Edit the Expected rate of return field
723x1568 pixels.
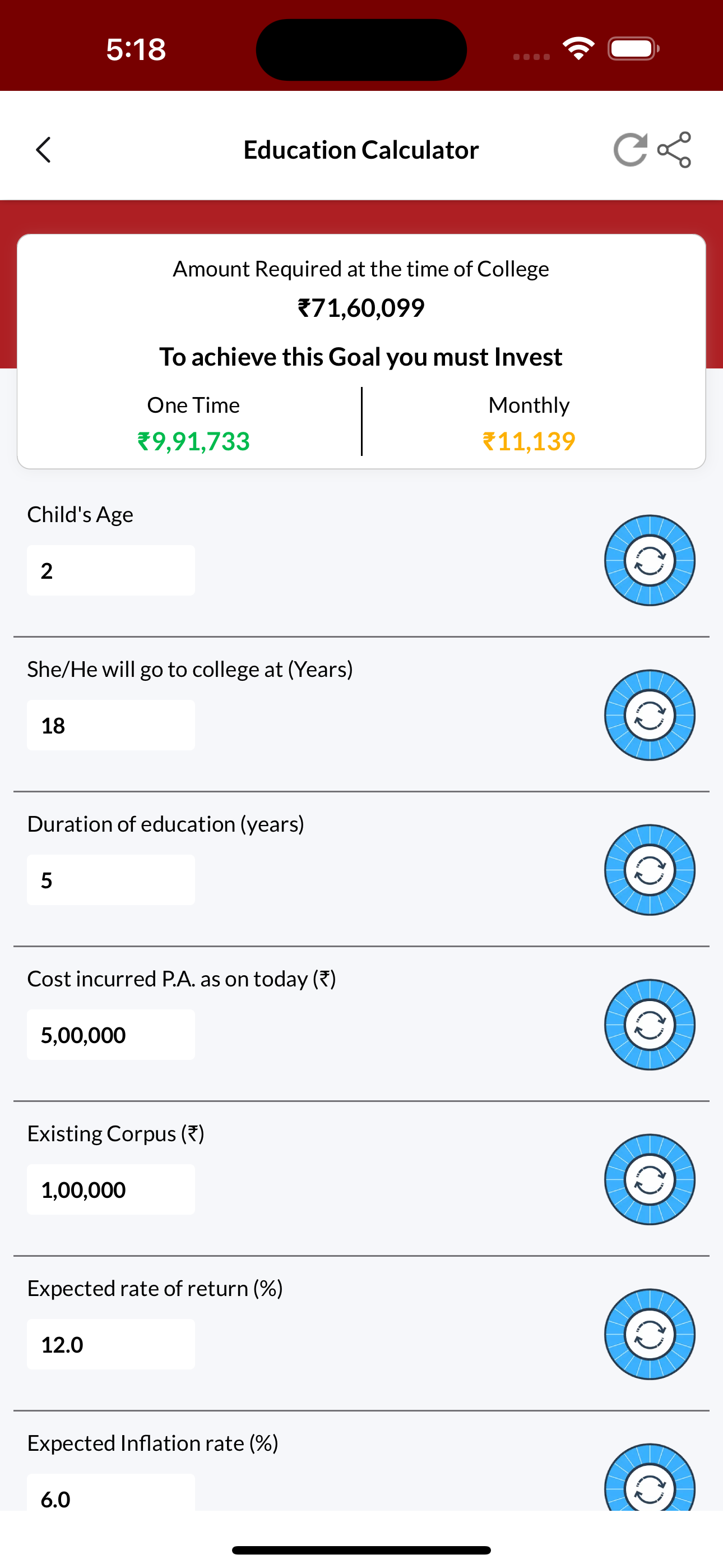(111, 1344)
